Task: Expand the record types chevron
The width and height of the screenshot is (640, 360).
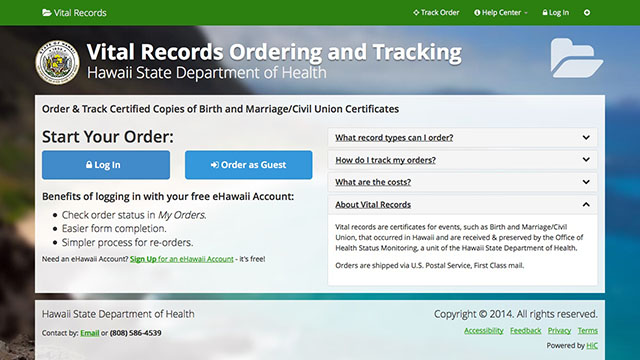Action: pyautogui.click(x=586, y=138)
